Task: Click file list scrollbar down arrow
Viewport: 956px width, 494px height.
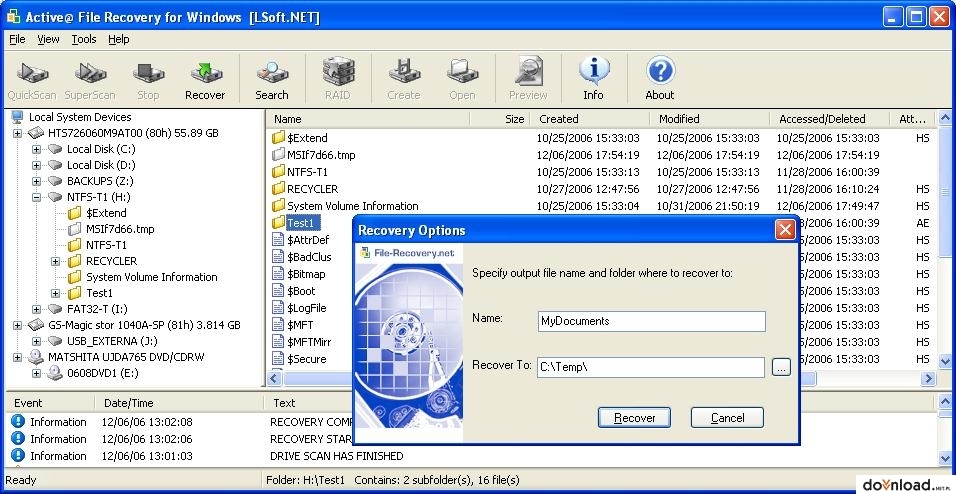Action: pos(945,362)
